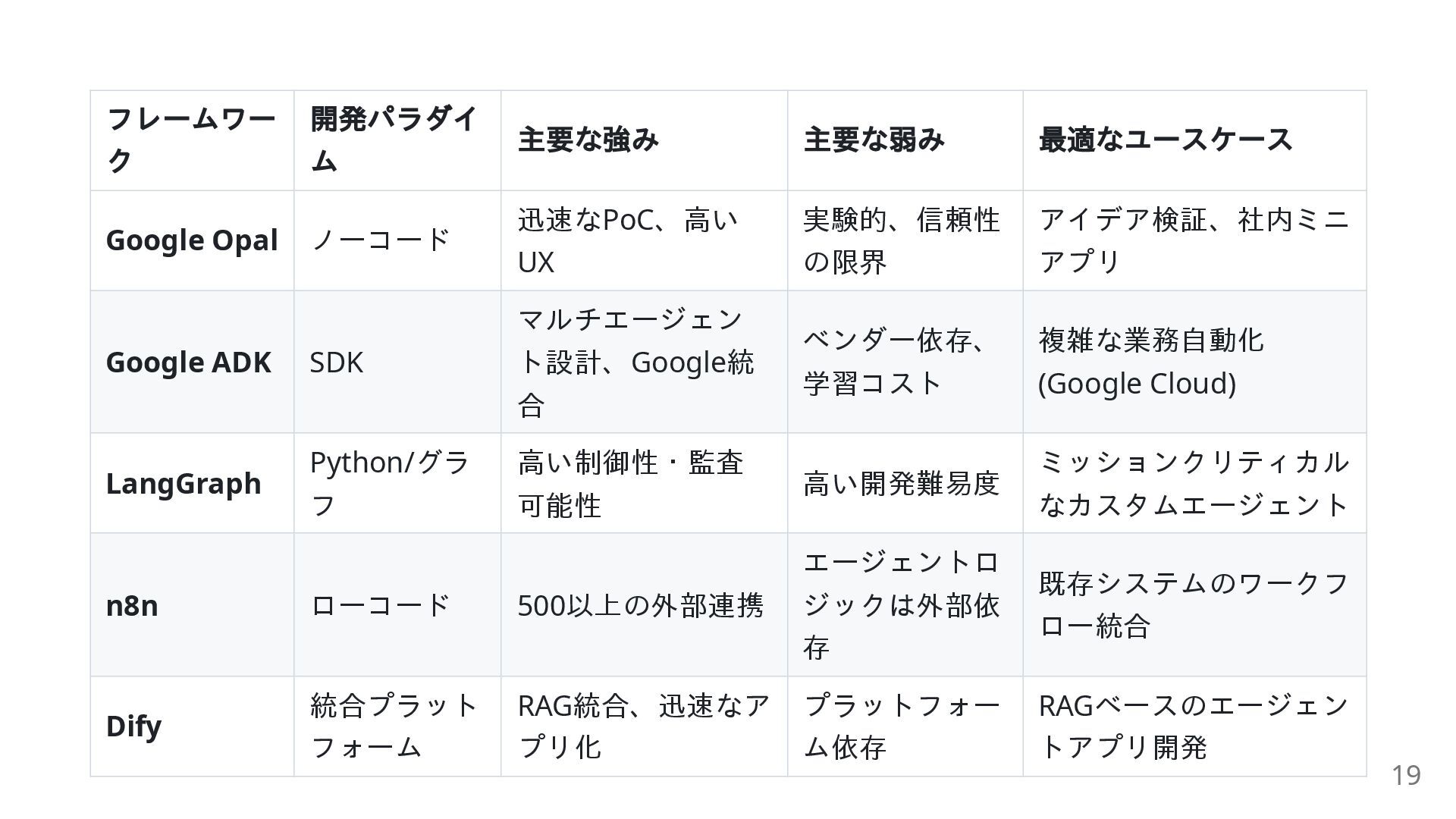Click the slide page number 19
The image size is (1456, 819).
point(1406,776)
